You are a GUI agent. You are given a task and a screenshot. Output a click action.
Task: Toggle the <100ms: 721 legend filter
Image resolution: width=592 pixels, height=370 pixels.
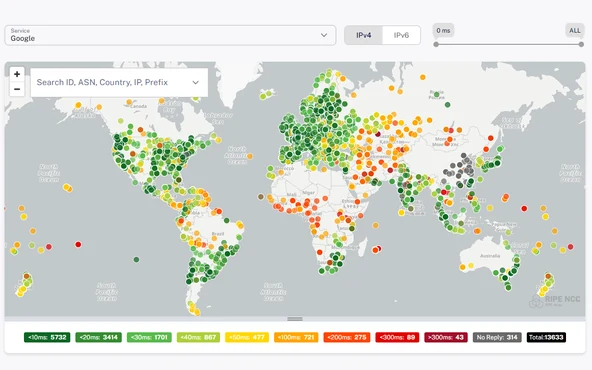coord(296,337)
